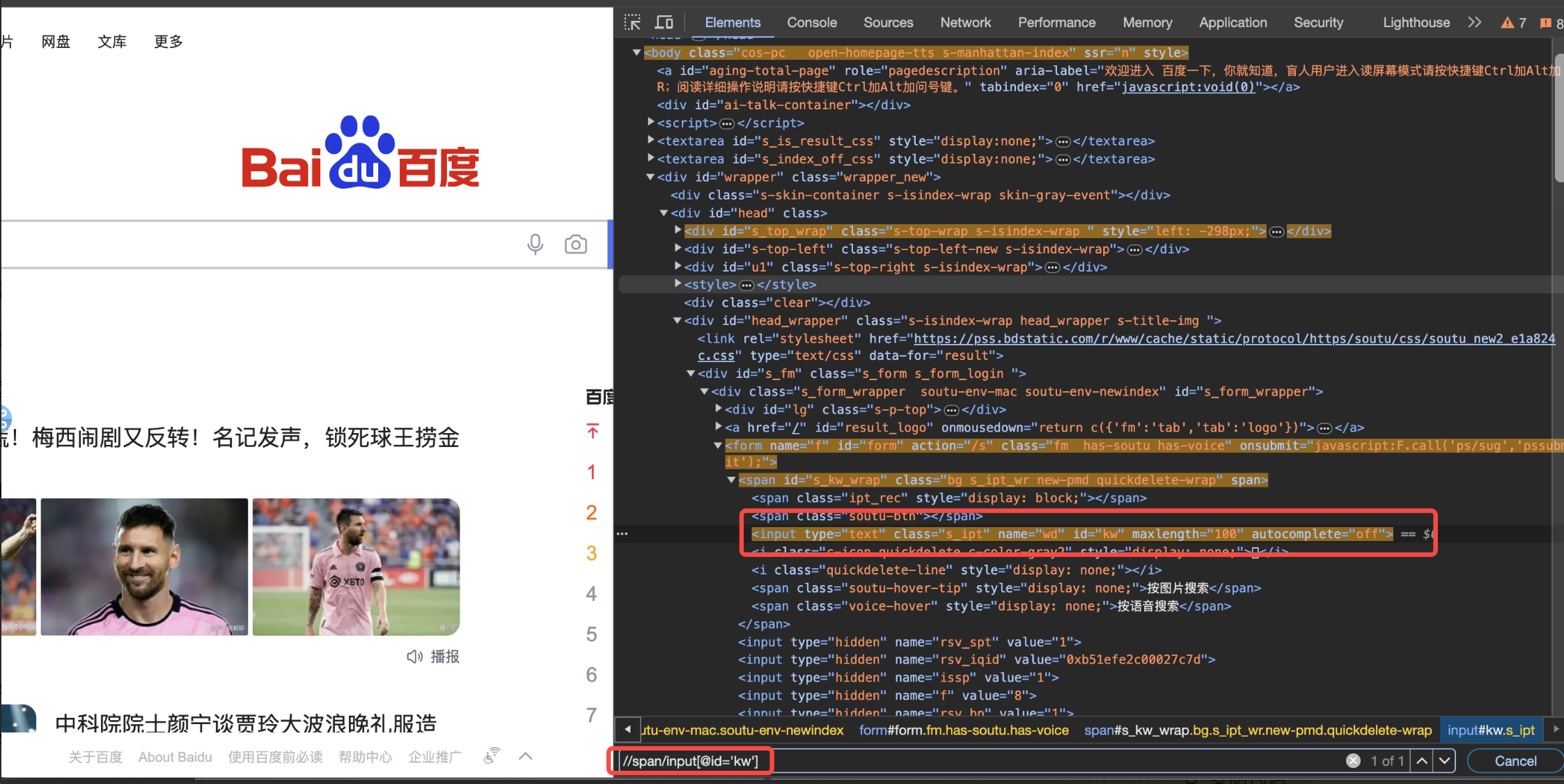Clear the XPath search with the X icon
This screenshot has height=784, width=1564.
[1353, 760]
